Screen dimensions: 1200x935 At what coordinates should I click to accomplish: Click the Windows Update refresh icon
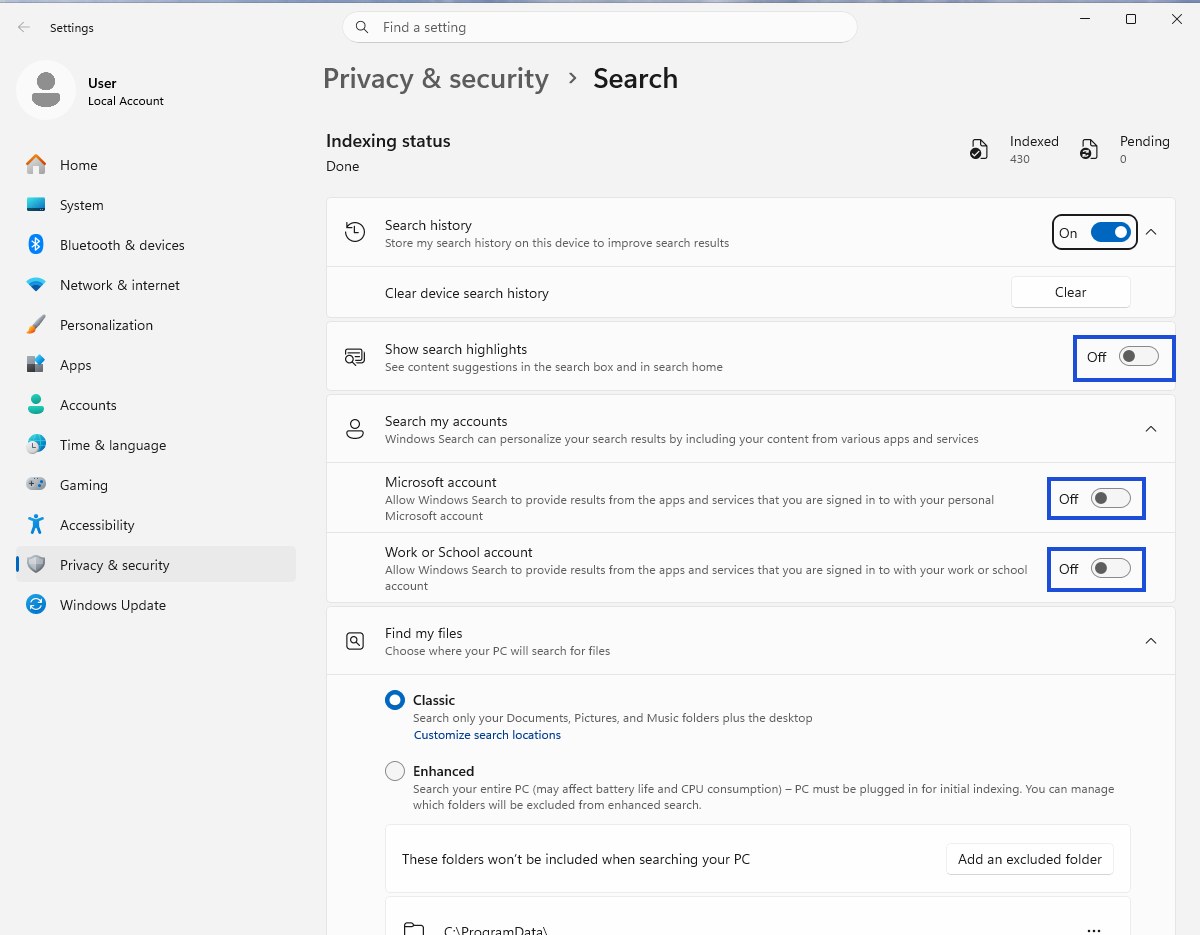pyautogui.click(x=36, y=605)
